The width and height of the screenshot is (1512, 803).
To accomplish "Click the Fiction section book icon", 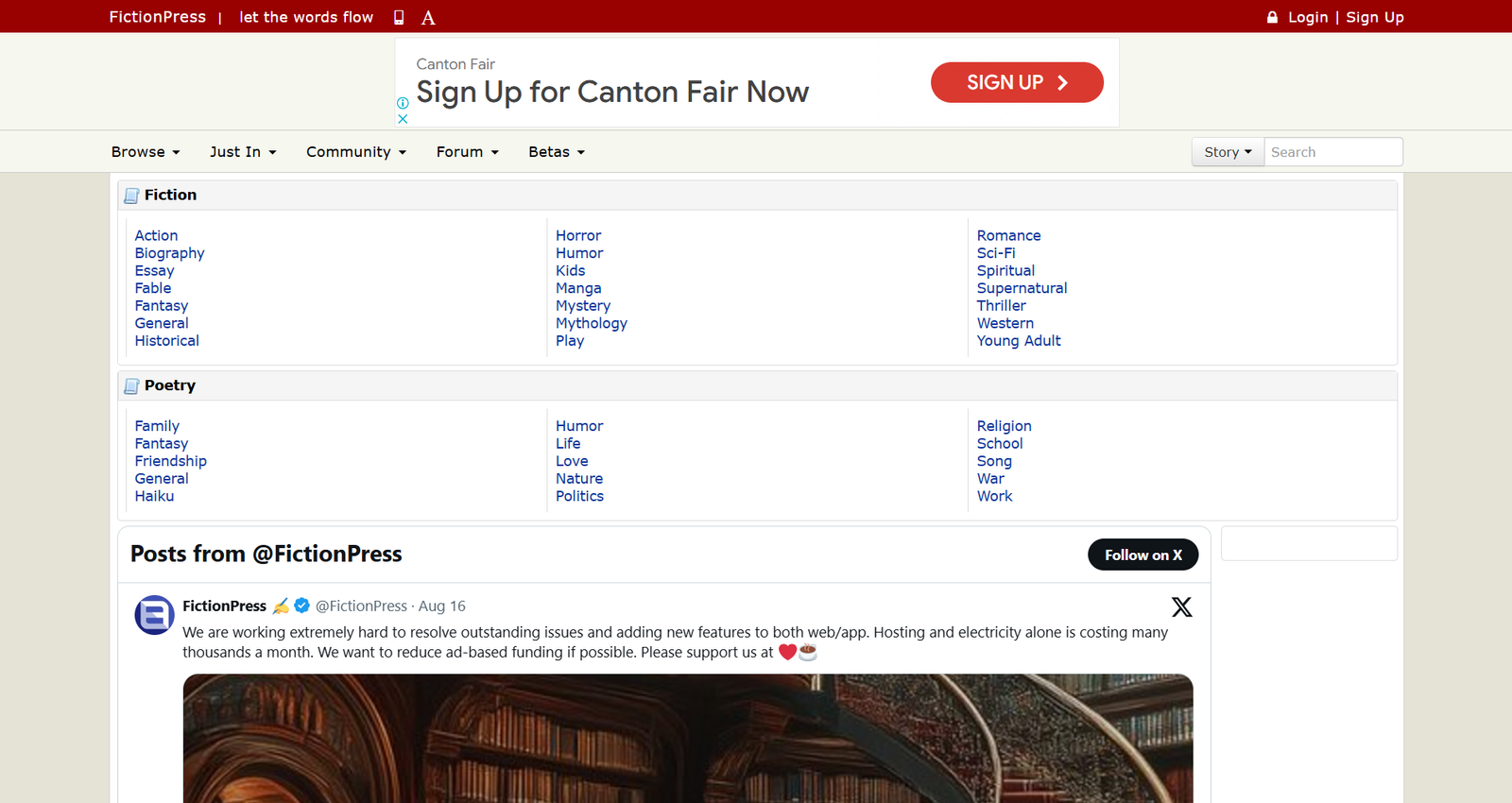I will coord(132,196).
